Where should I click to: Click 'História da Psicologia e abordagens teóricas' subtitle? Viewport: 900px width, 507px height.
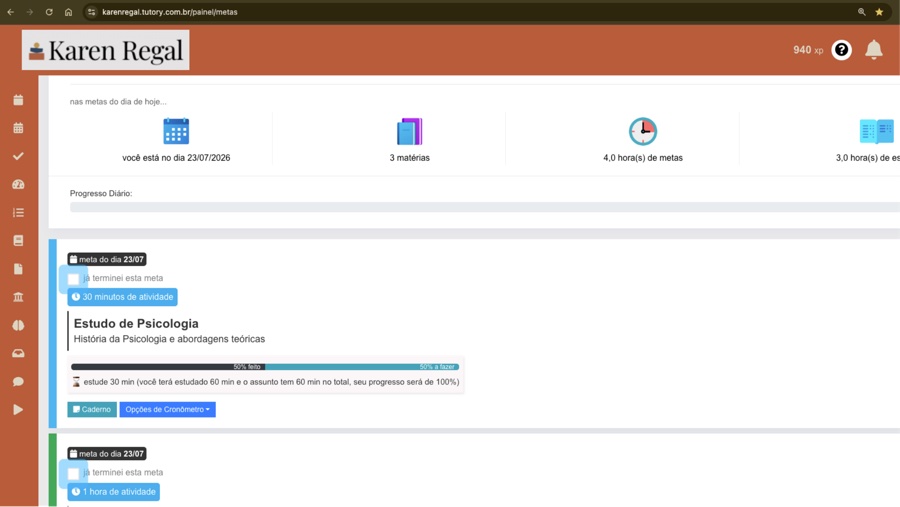[169, 339]
